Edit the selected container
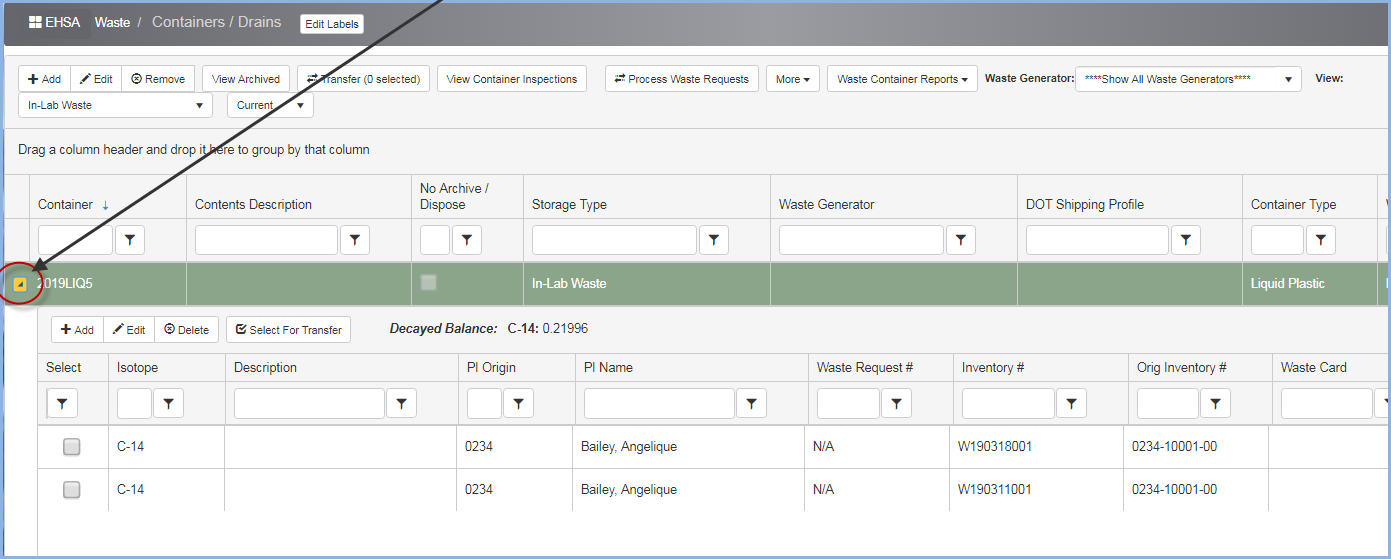This screenshot has height=559, width=1391. pyautogui.click(x=96, y=79)
